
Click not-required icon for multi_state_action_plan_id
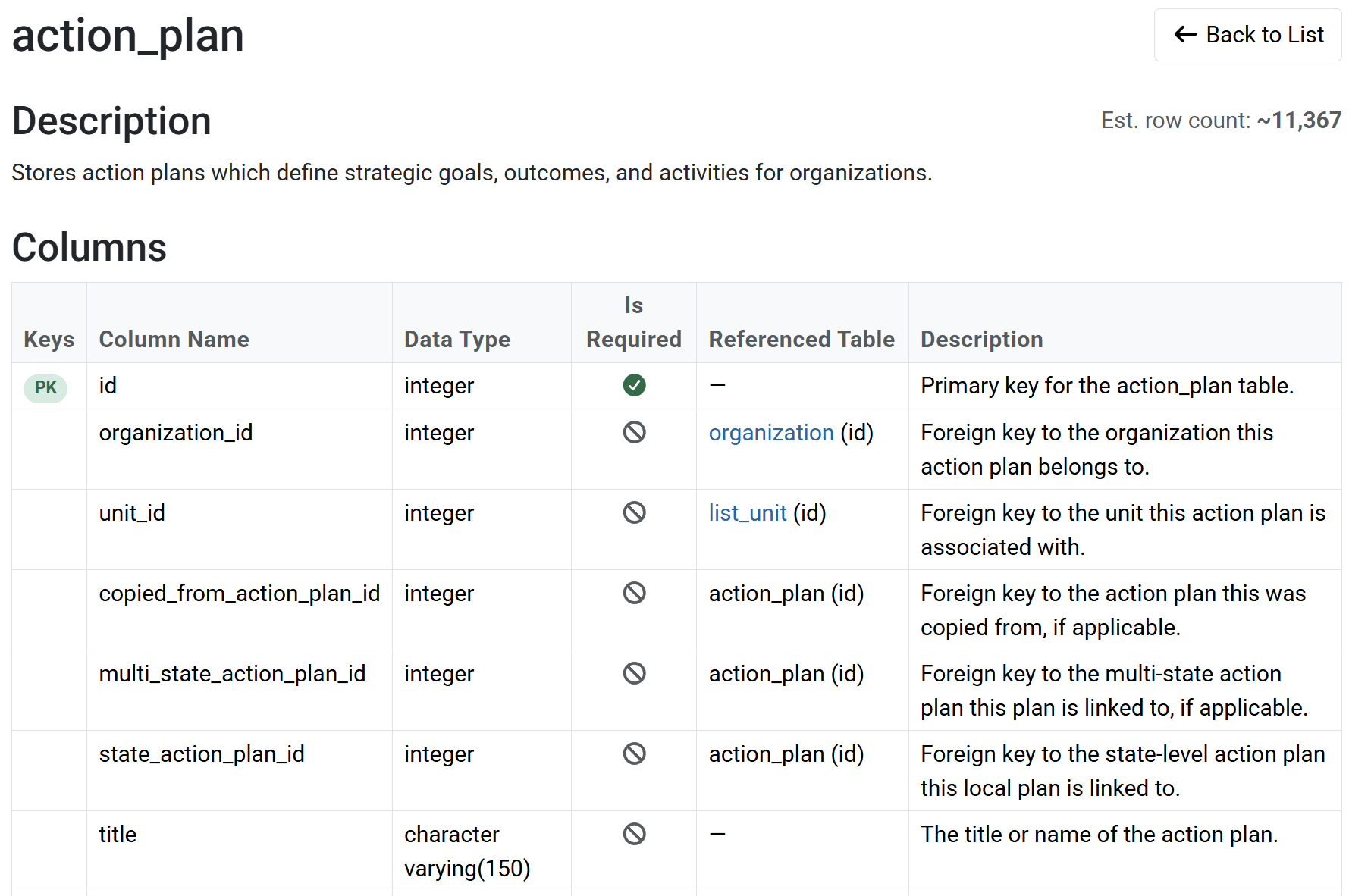pos(634,674)
